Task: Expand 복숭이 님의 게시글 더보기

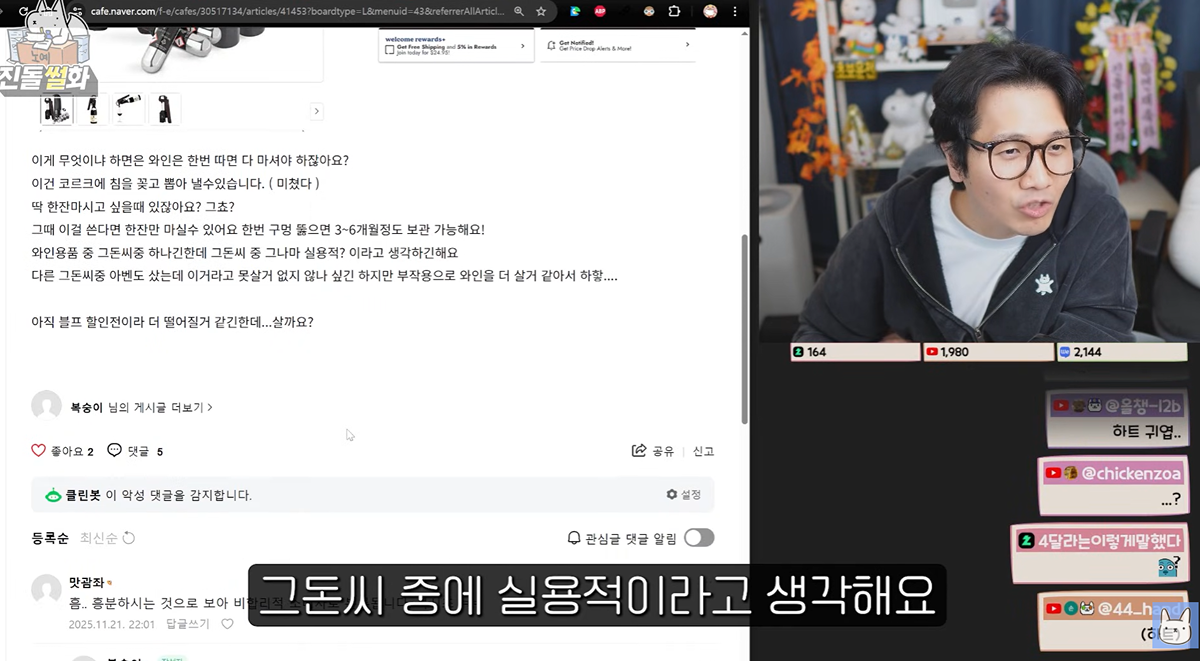Action: point(141,407)
